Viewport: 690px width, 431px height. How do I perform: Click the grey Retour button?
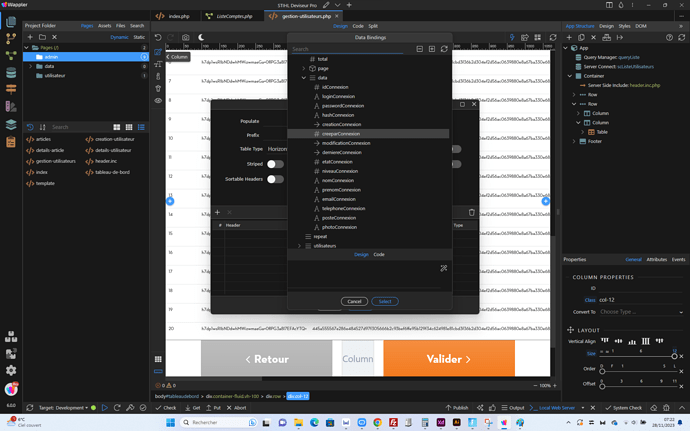pyautogui.click(x=267, y=358)
